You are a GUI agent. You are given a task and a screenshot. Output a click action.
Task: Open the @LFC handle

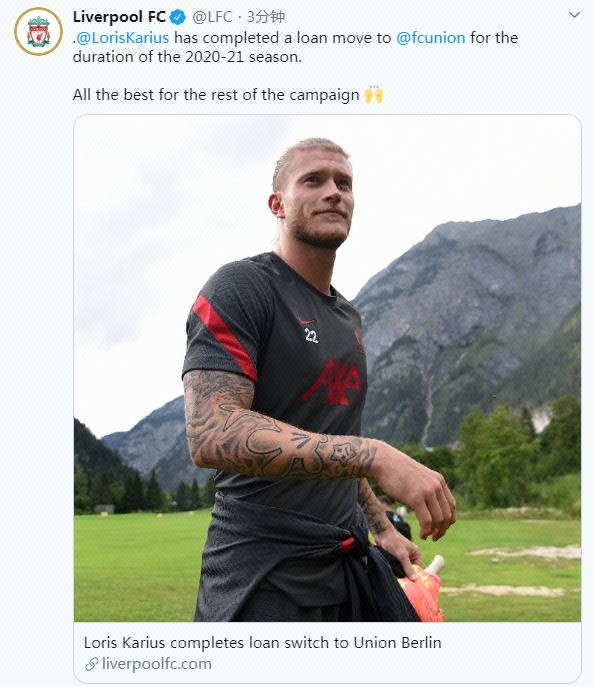pos(212,17)
